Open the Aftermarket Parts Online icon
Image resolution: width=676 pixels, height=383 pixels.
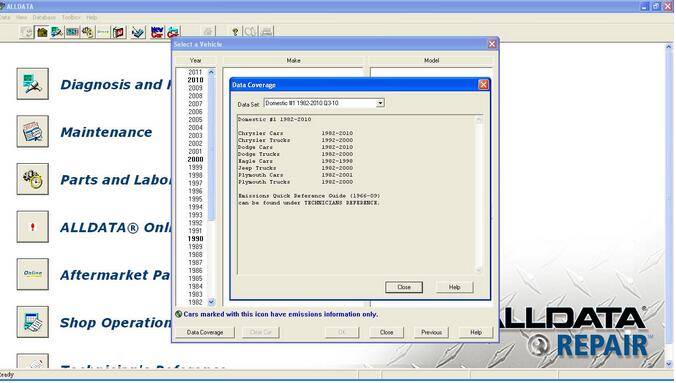(x=33, y=274)
